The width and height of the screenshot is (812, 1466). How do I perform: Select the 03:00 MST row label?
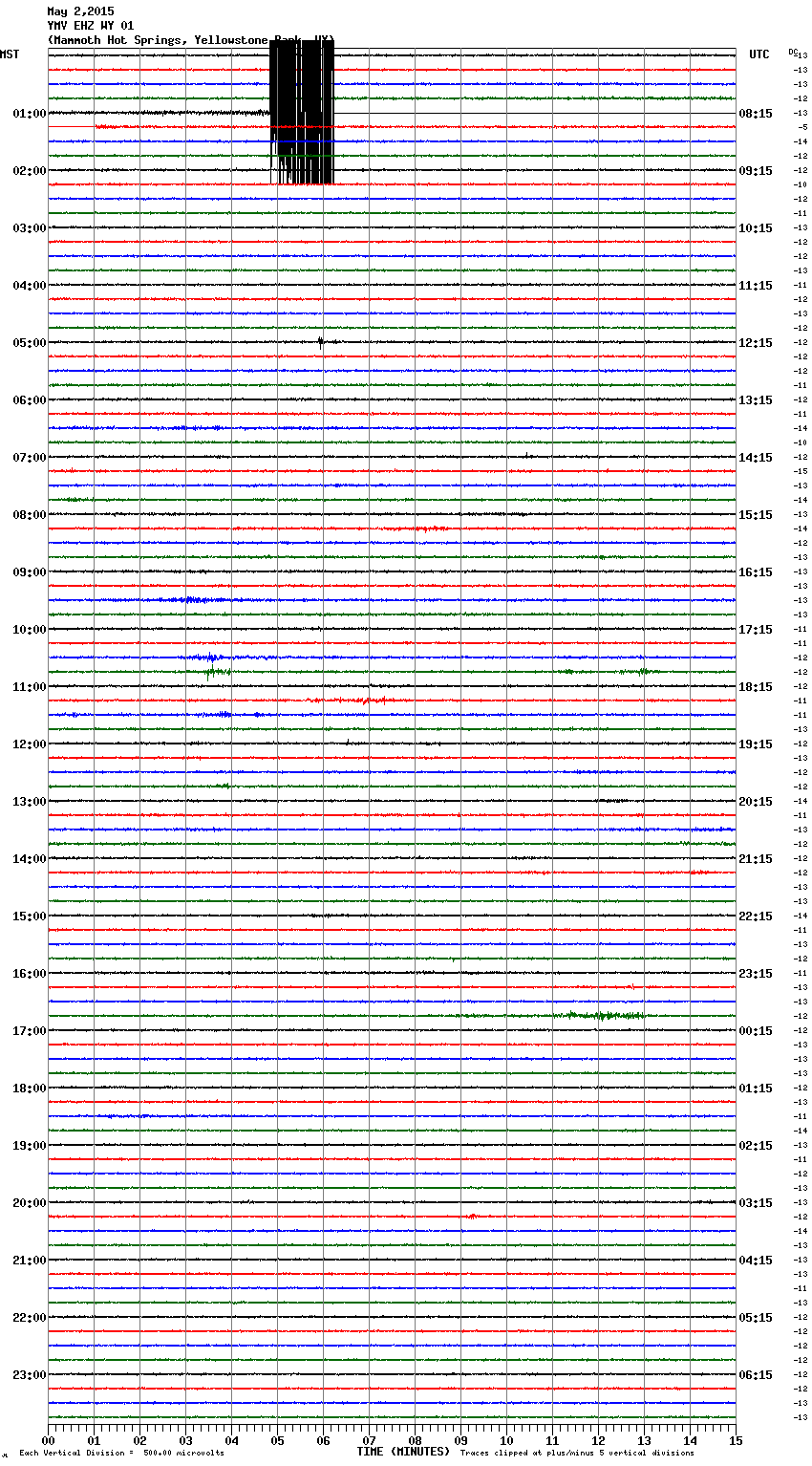pyautogui.click(x=30, y=228)
